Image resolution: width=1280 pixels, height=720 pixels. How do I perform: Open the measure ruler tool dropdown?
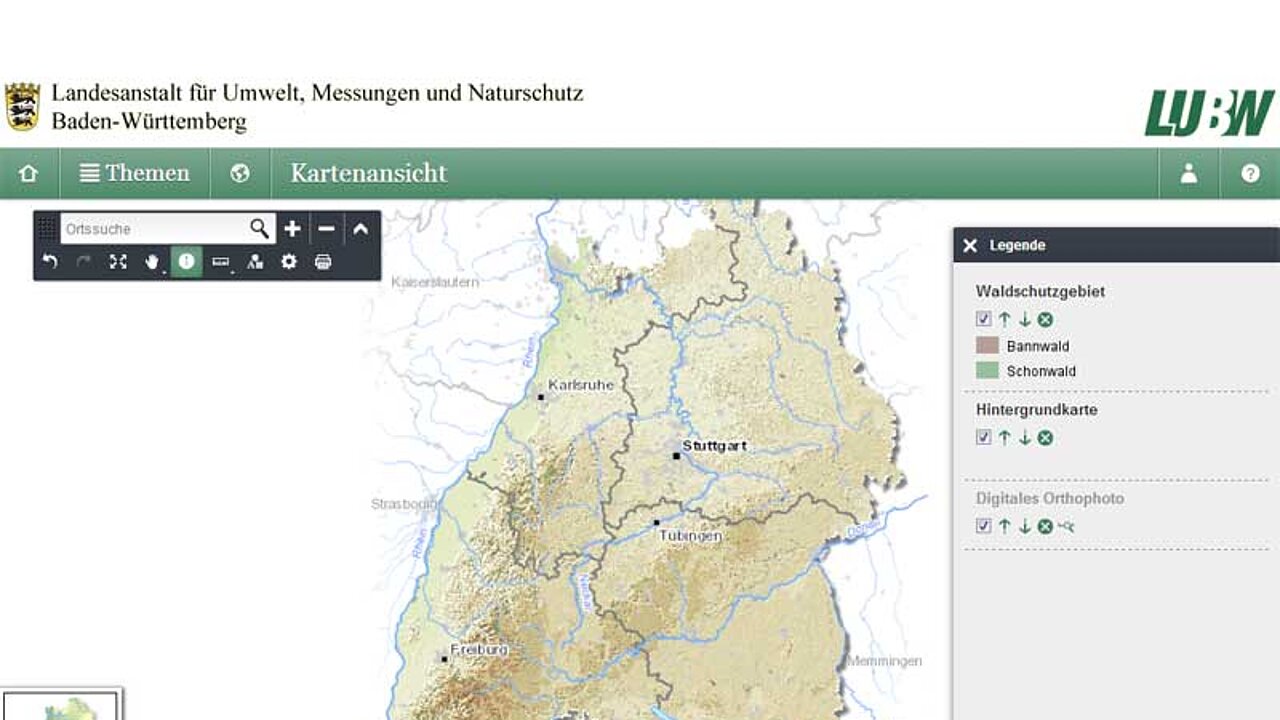(x=221, y=262)
